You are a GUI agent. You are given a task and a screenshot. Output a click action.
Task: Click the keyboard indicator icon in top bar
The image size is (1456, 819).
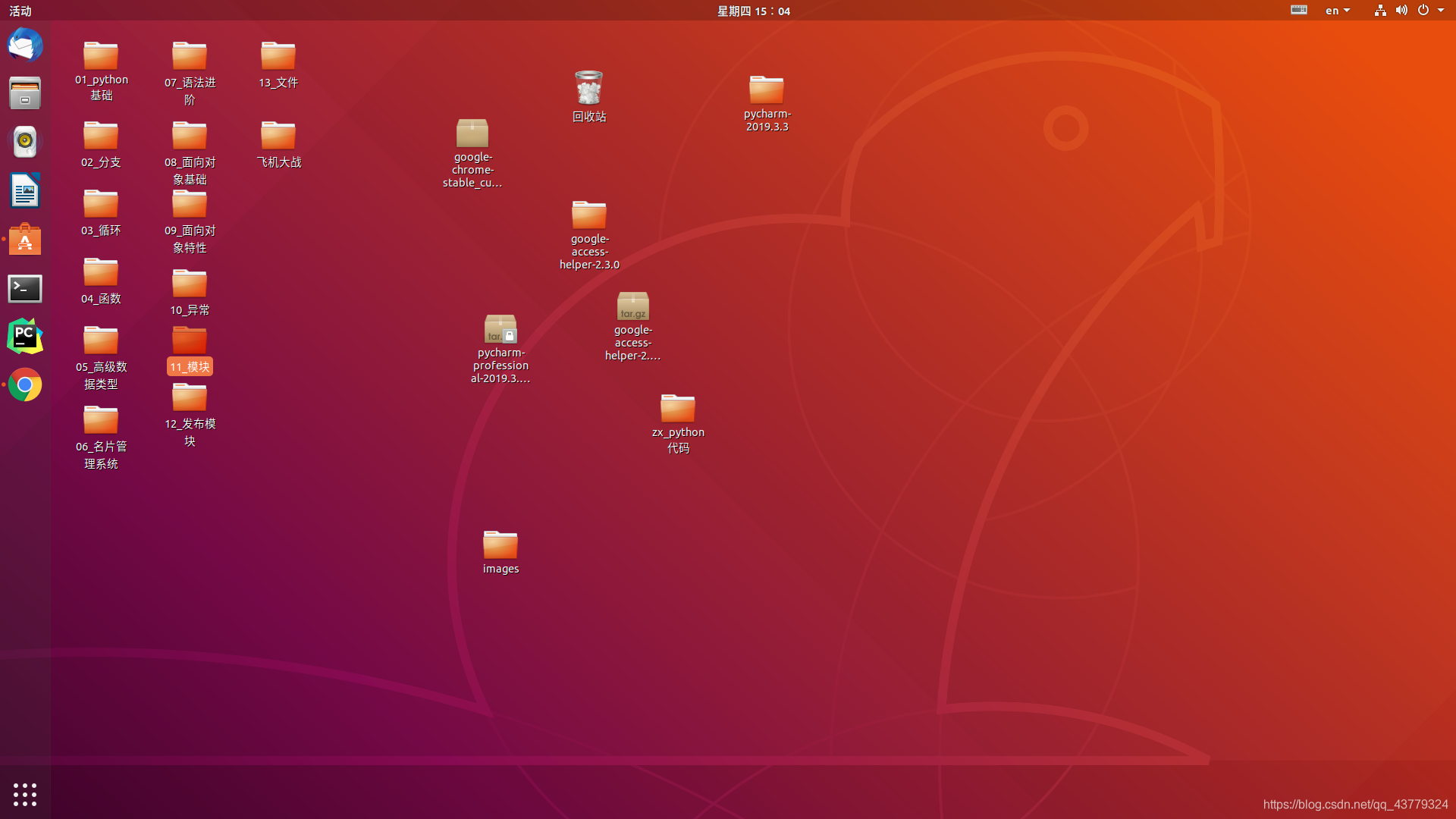[x=1299, y=10]
